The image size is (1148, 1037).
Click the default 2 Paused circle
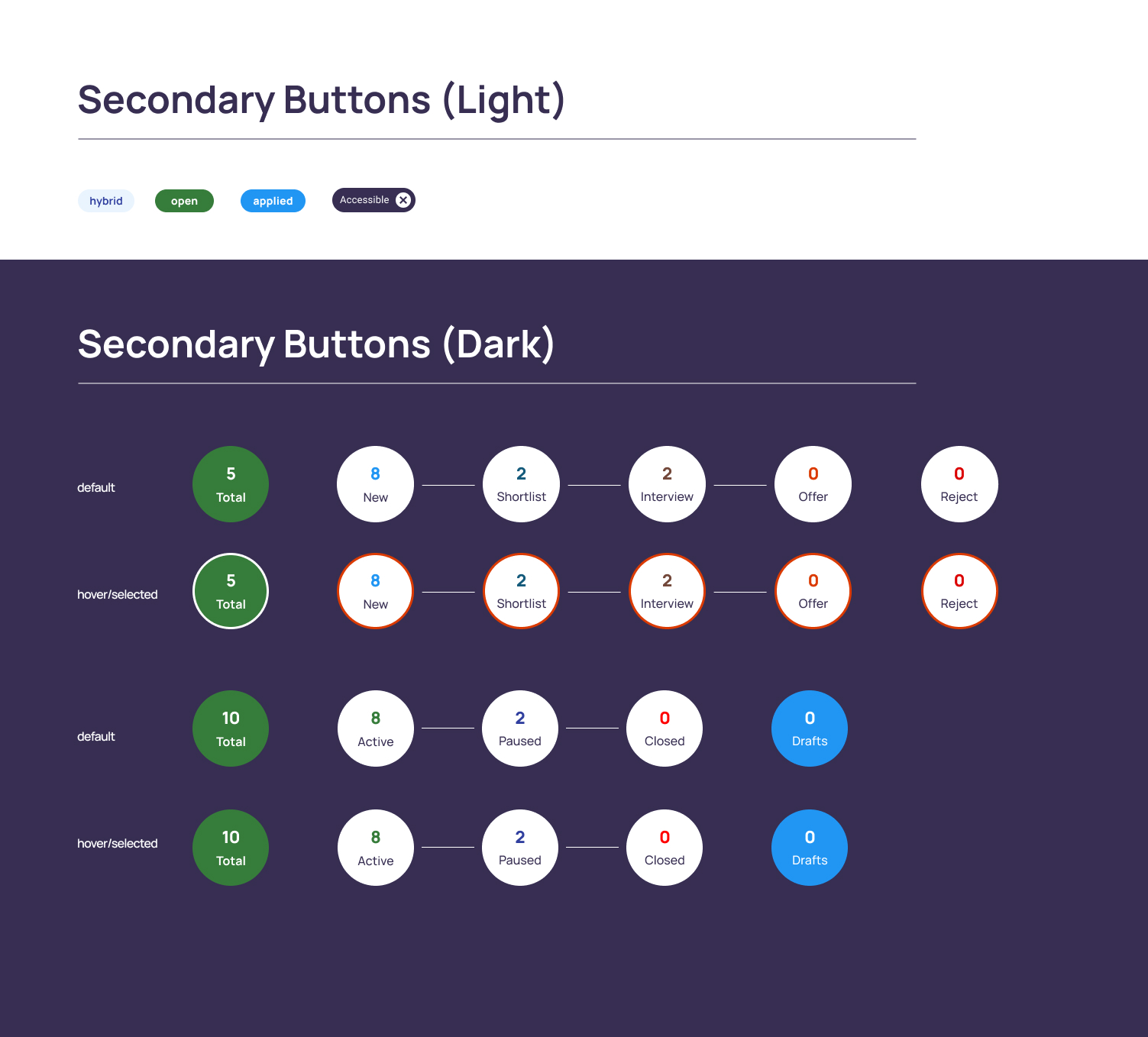point(520,728)
